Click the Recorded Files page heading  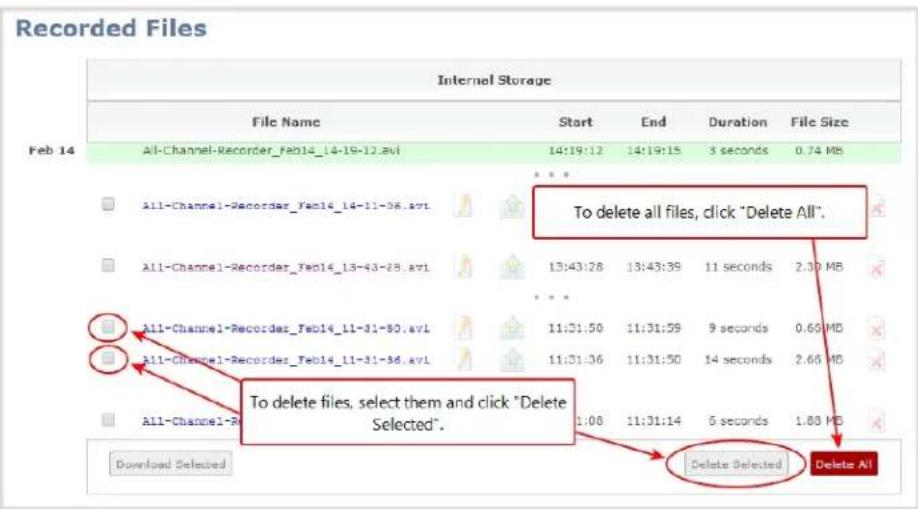click(111, 28)
